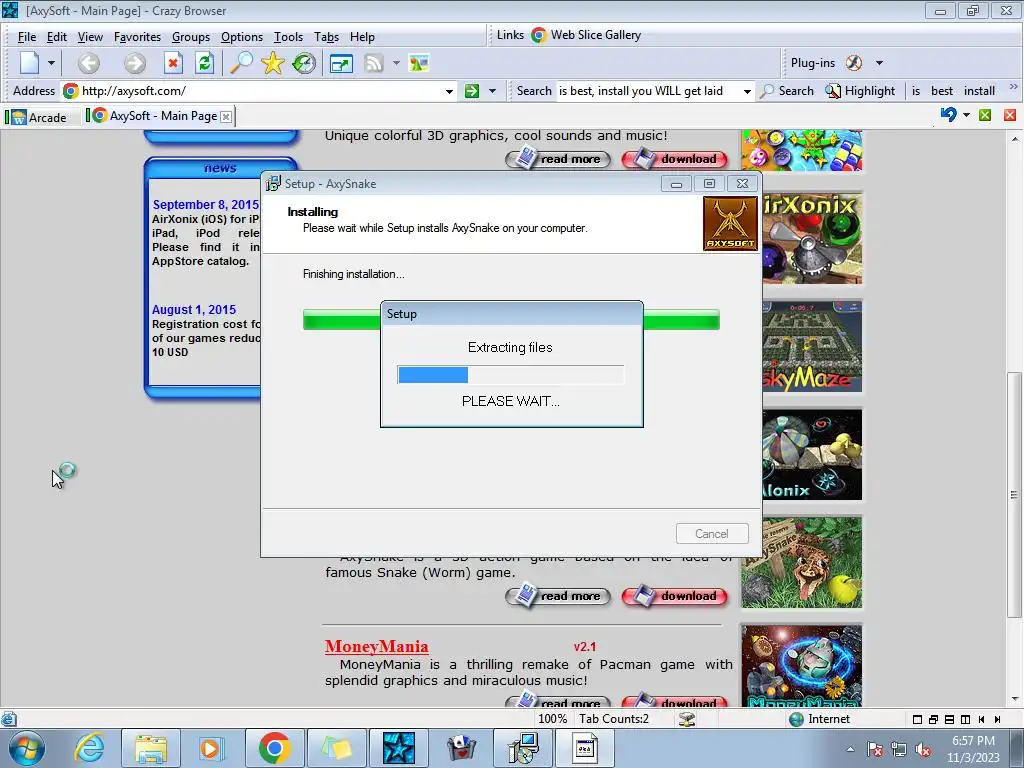Click the September 8, 2015 news heading
The width and height of the screenshot is (1024, 768).
point(206,204)
